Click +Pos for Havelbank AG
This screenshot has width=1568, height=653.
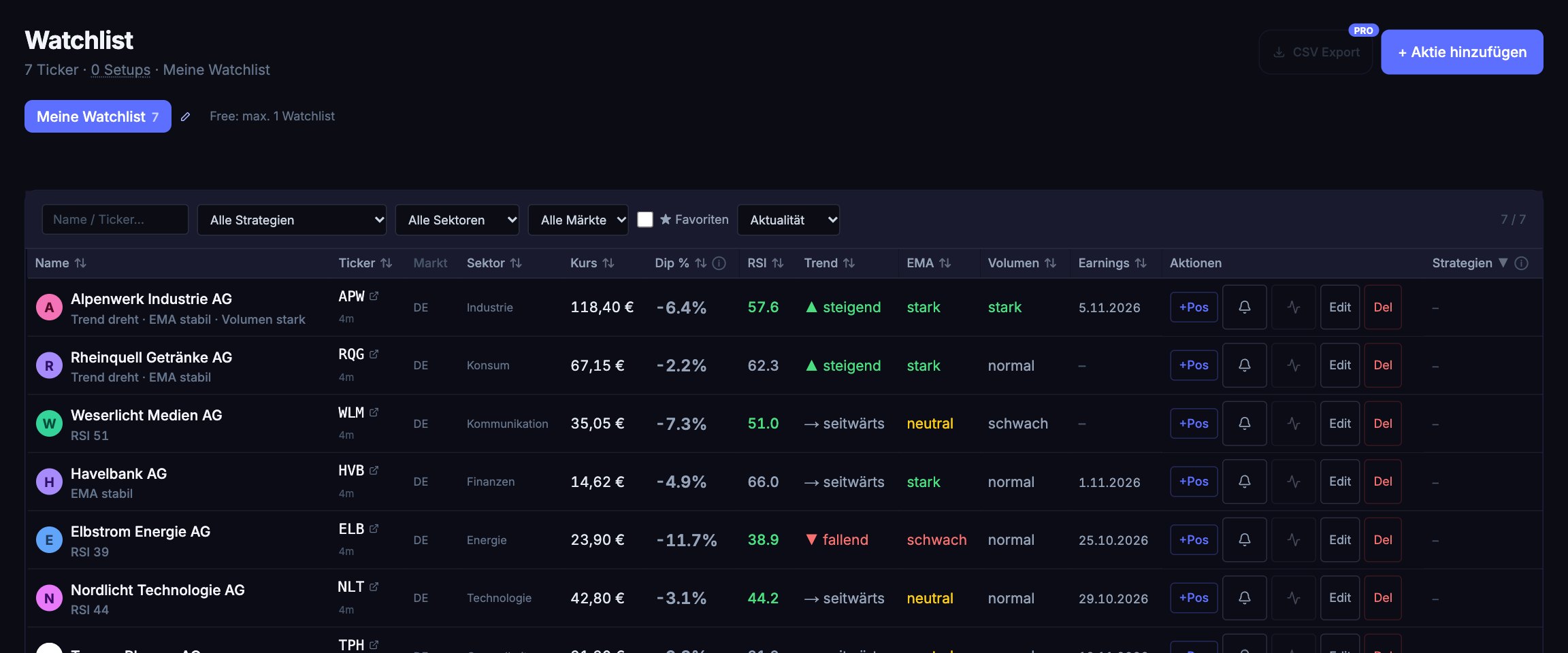pyautogui.click(x=1194, y=482)
